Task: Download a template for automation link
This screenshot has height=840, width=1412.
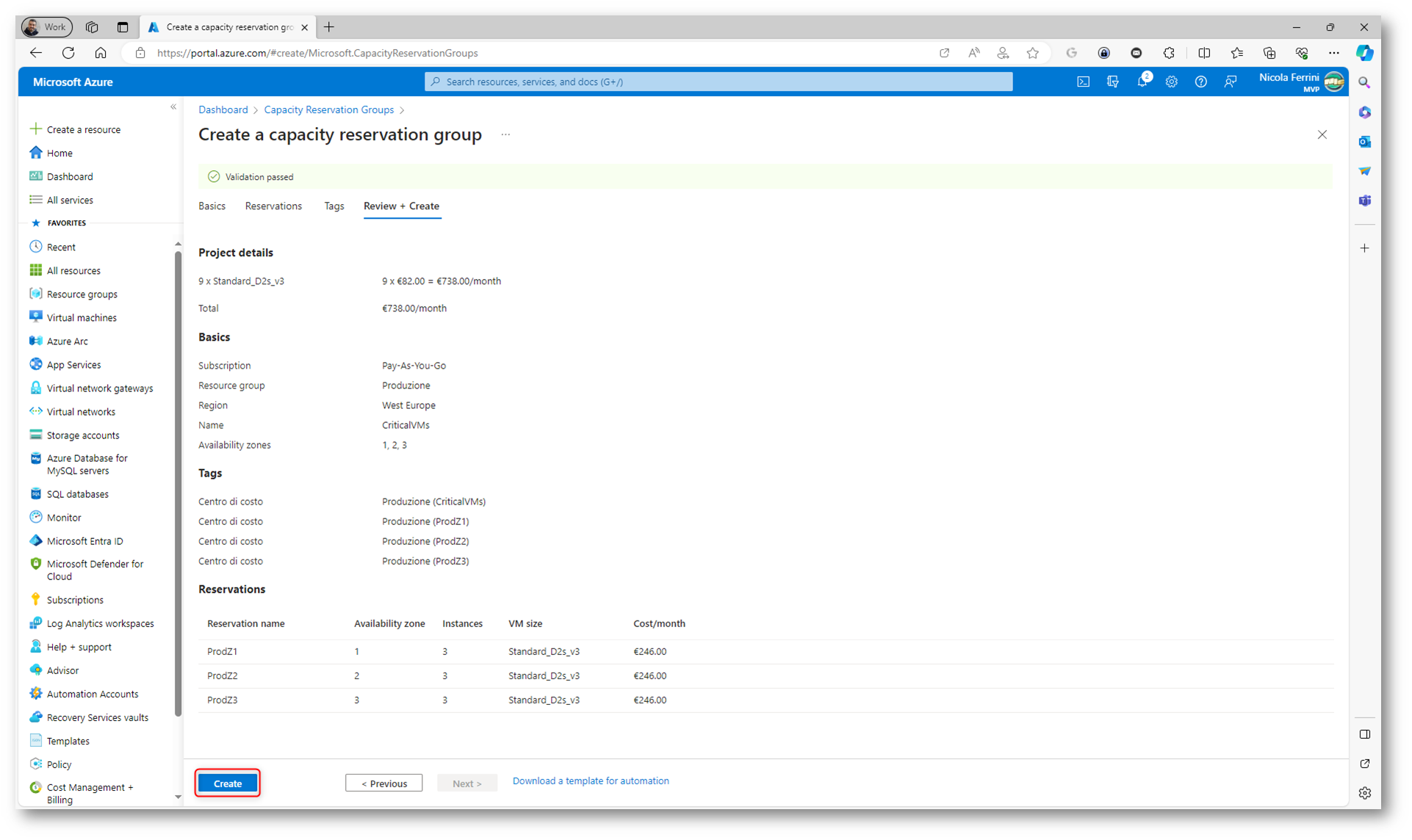Action: (591, 781)
